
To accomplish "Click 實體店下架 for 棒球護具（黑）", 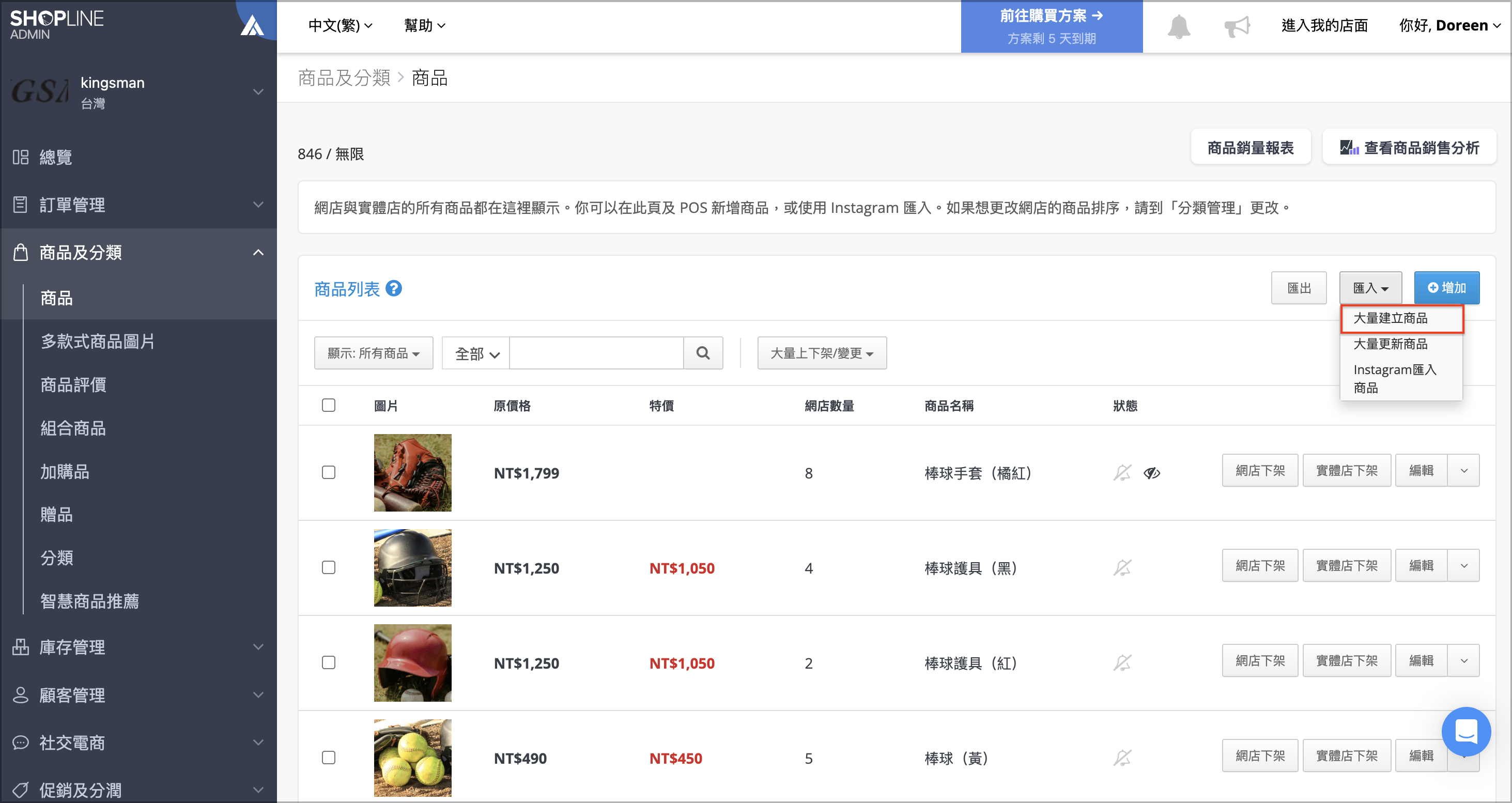I will click(1347, 565).
